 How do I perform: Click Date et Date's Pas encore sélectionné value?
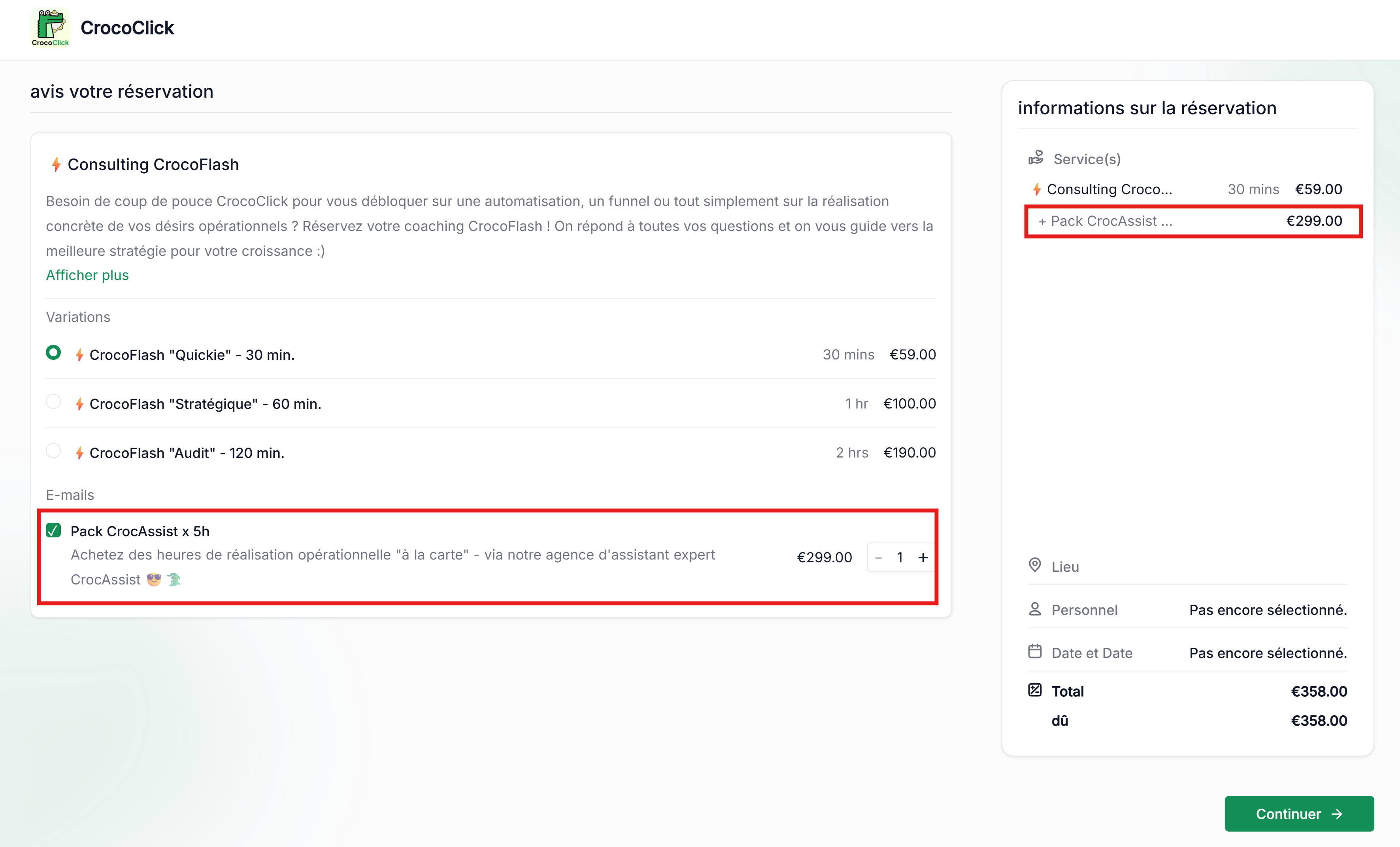[x=1268, y=653]
